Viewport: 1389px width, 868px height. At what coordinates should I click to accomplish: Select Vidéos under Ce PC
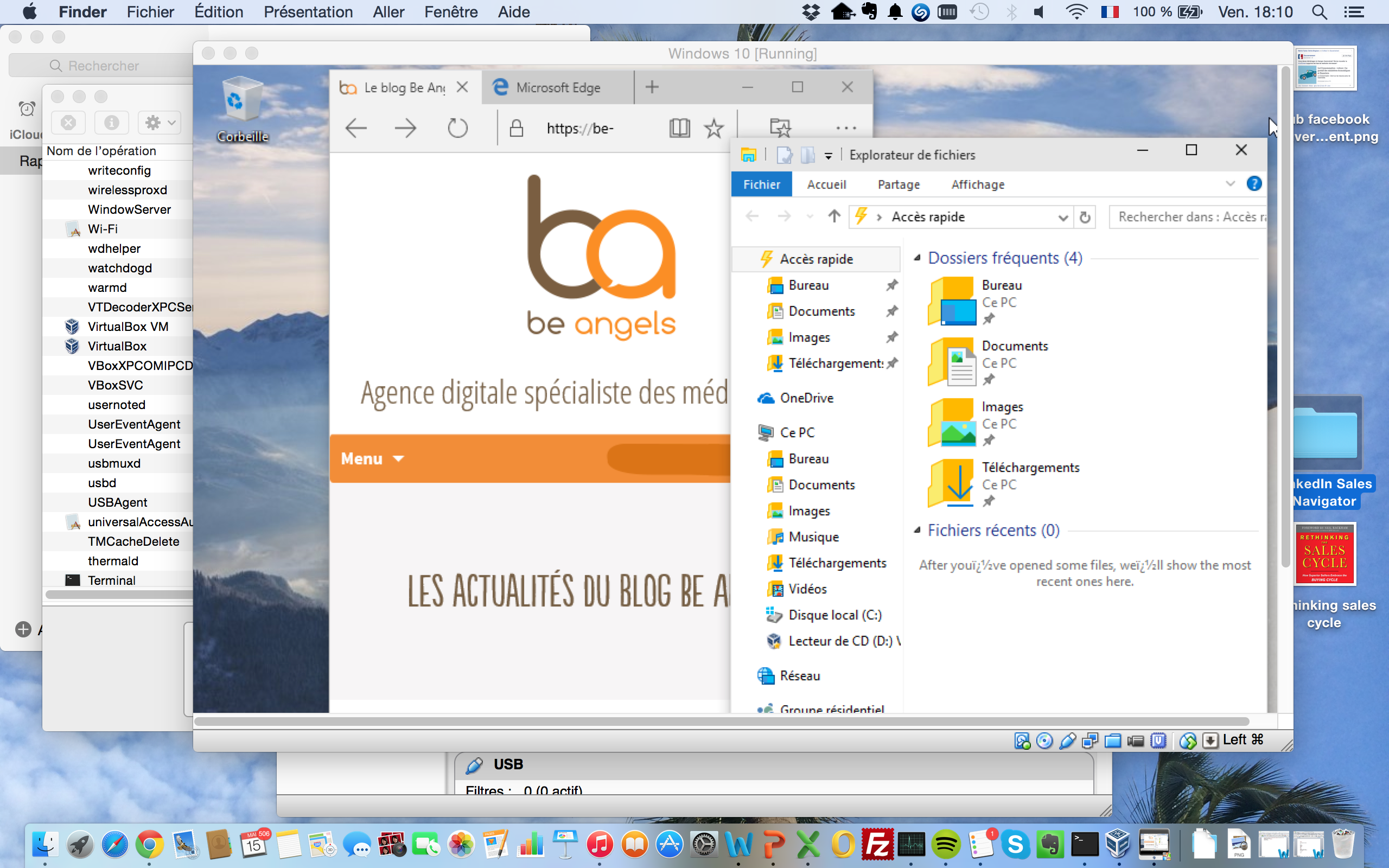pyautogui.click(x=807, y=589)
